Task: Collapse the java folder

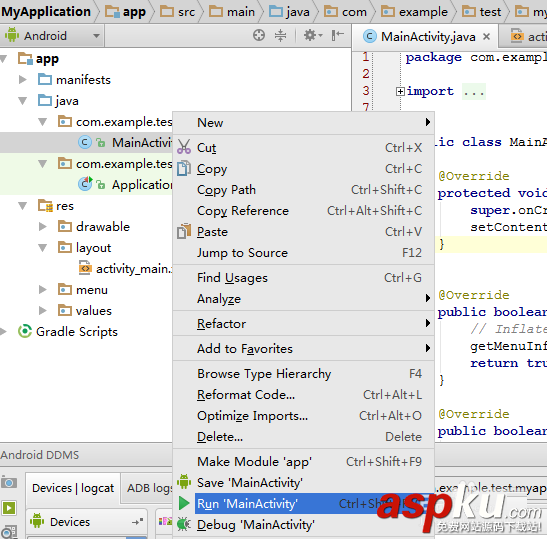Action: (x=23, y=101)
